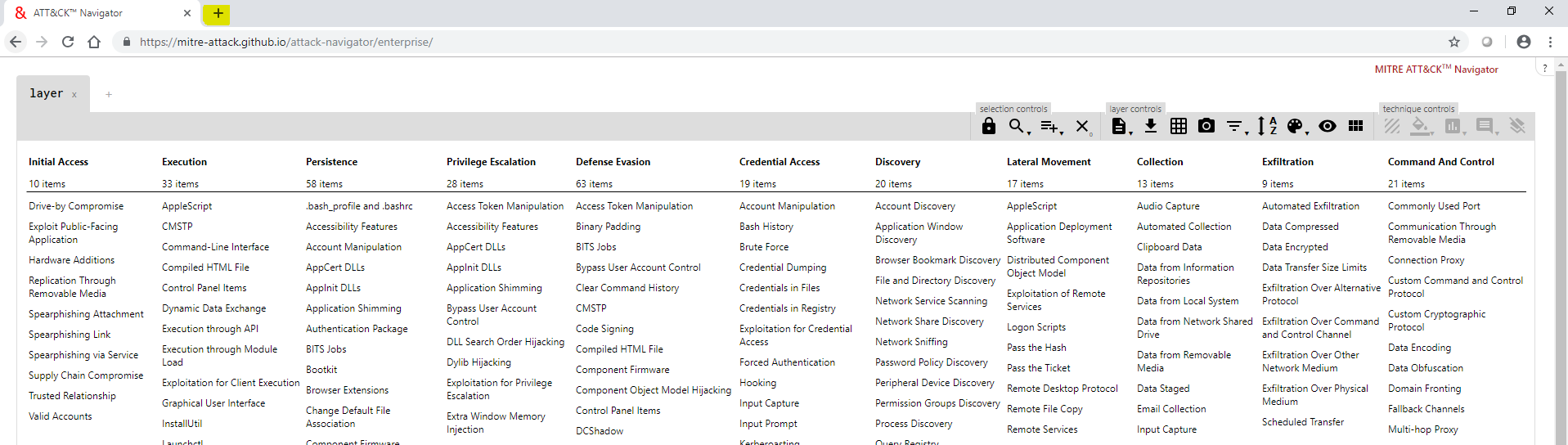The height and width of the screenshot is (445, 1568).
Task: Open the search techniques dropdown
Action: pos(1018,126)
